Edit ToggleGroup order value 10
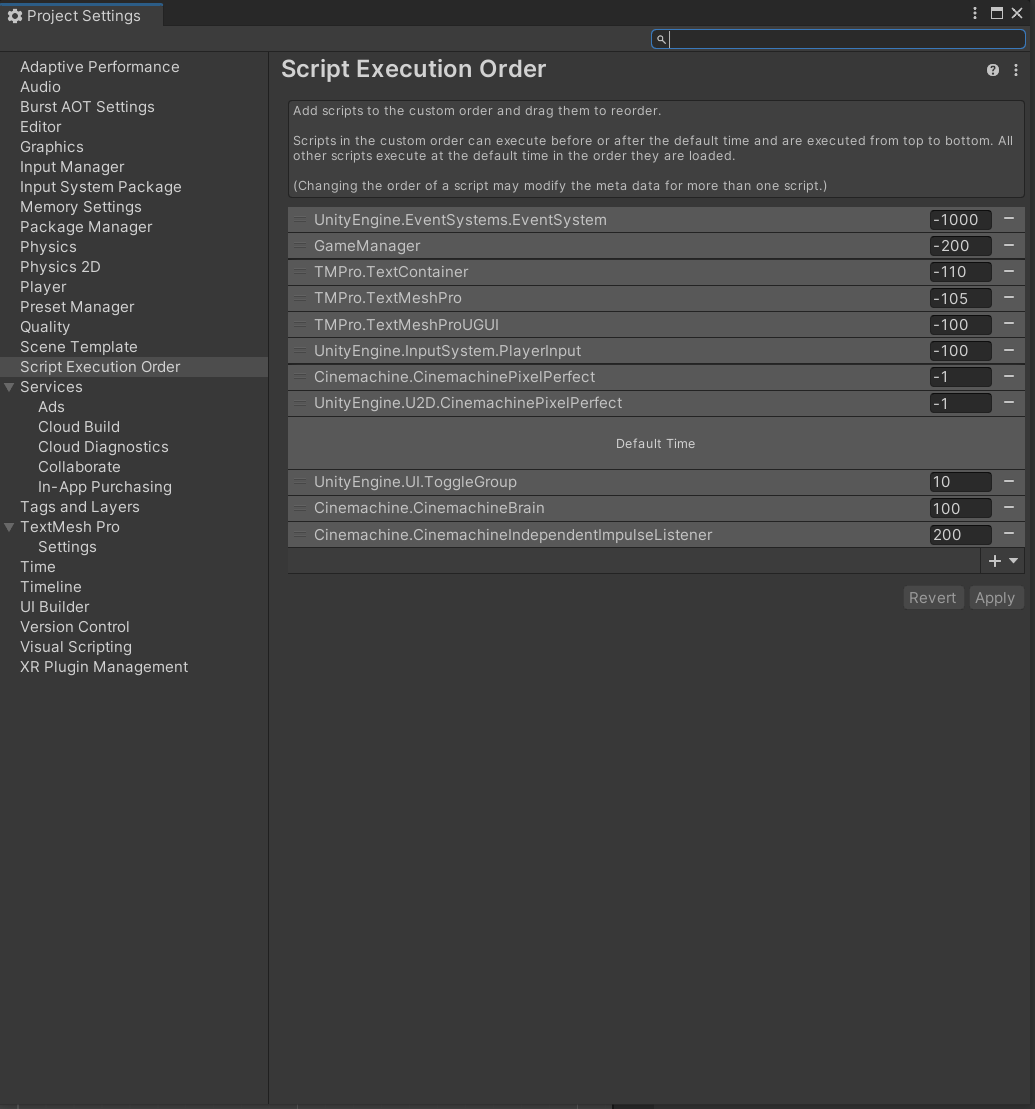The width and height of the screenshot is (1035, 1109). (x=960, y=482)
